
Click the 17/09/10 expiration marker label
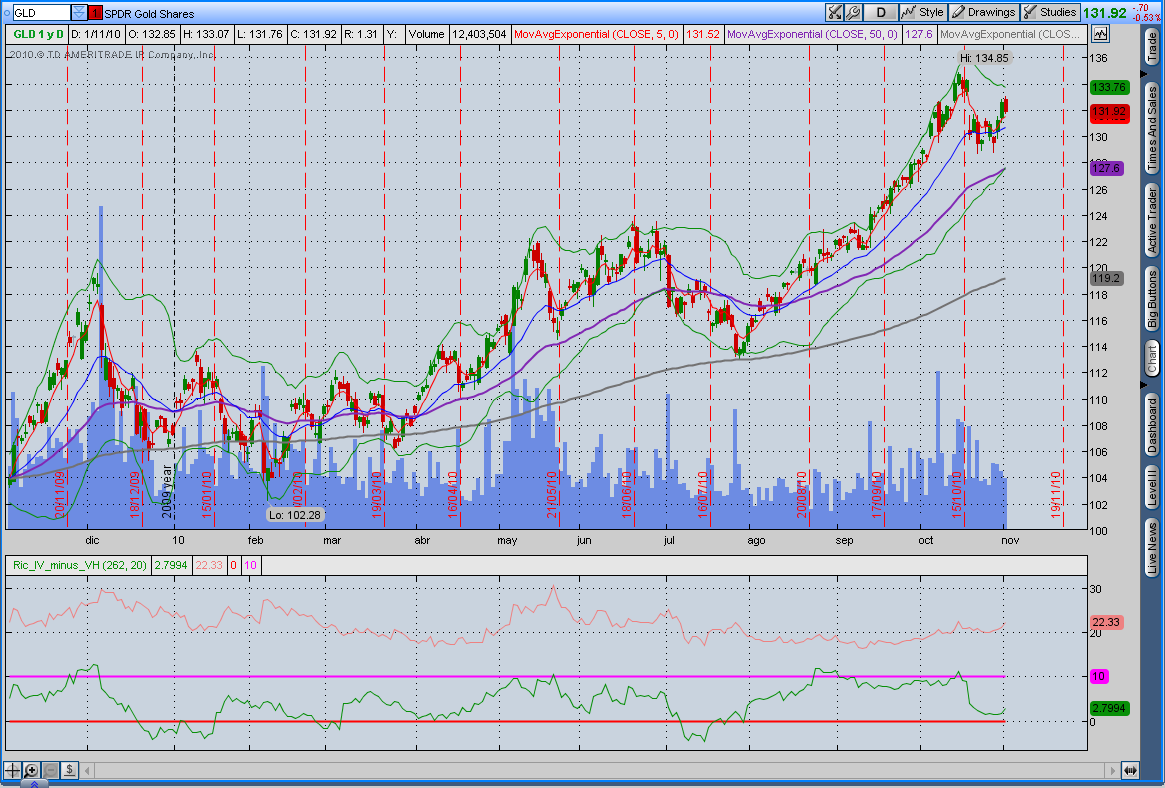click(877, 495)
